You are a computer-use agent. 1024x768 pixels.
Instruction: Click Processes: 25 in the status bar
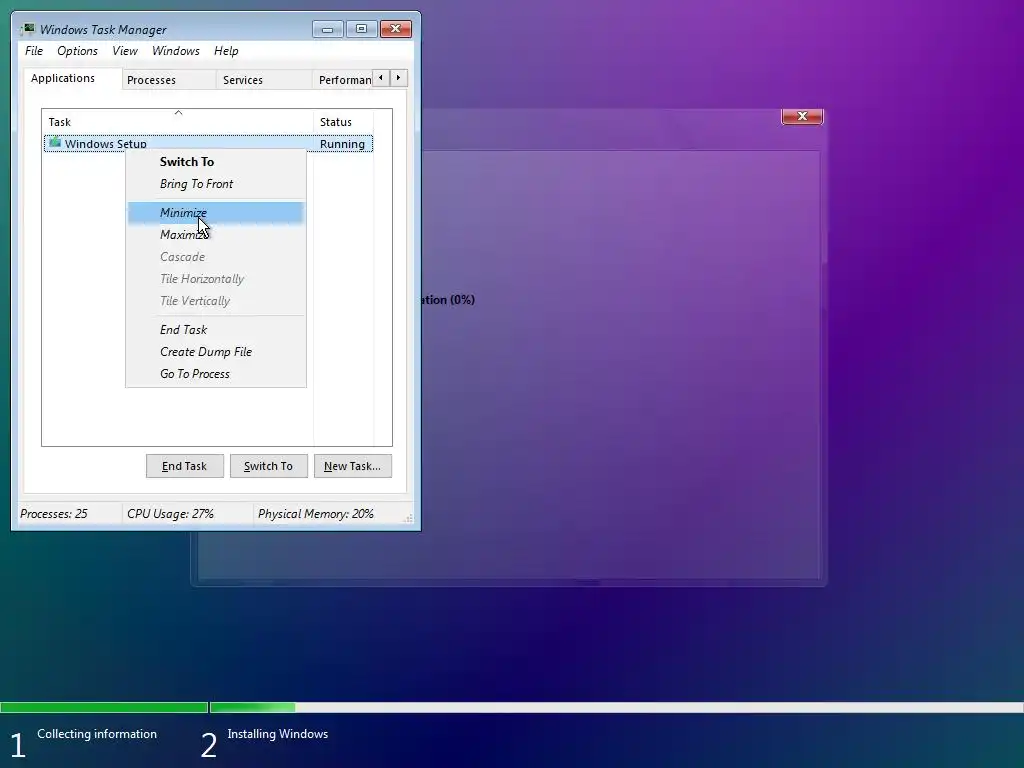pyautogui.click(x=54, y=514)
